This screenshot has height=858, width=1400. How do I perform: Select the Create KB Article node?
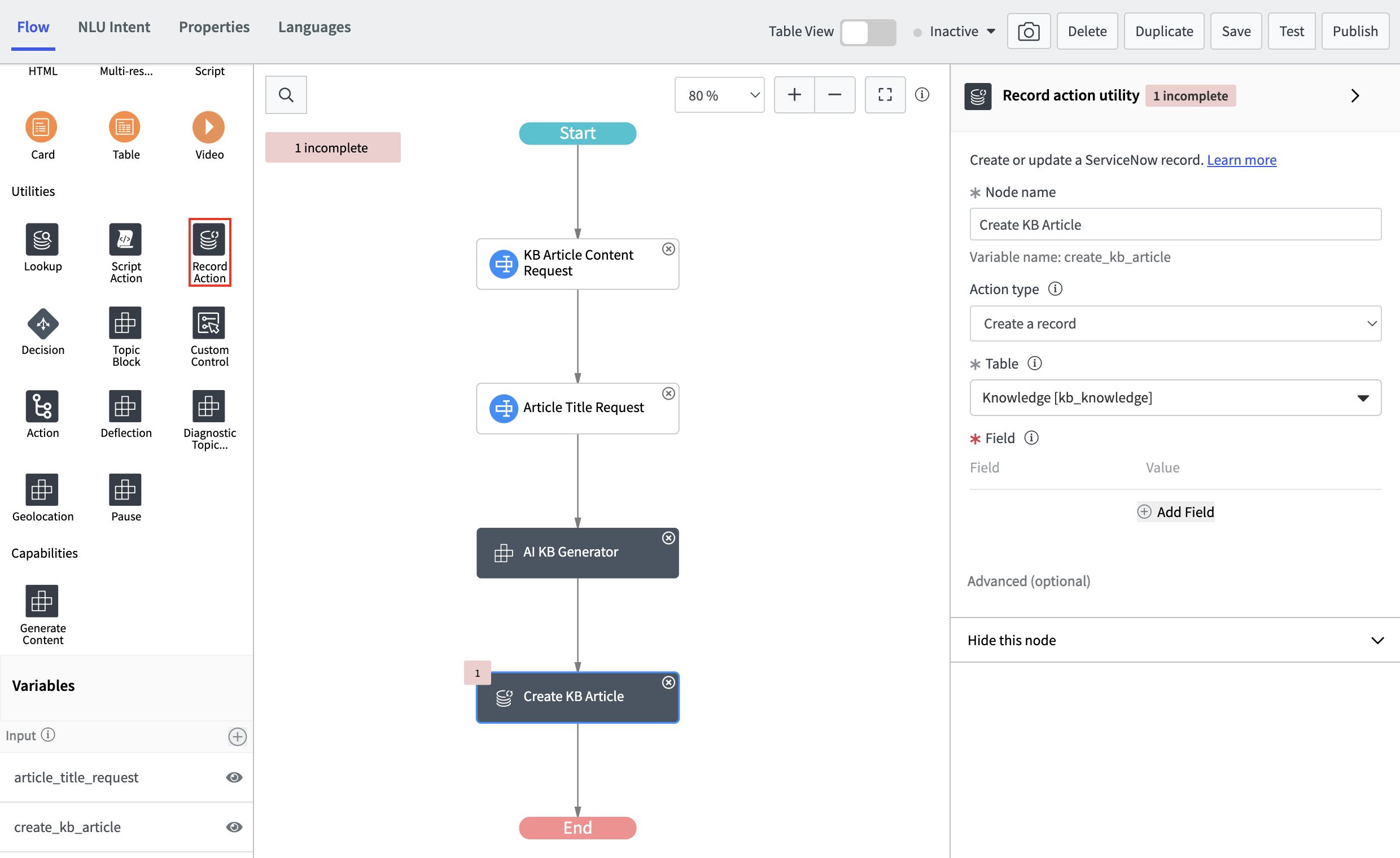(577, 697)
